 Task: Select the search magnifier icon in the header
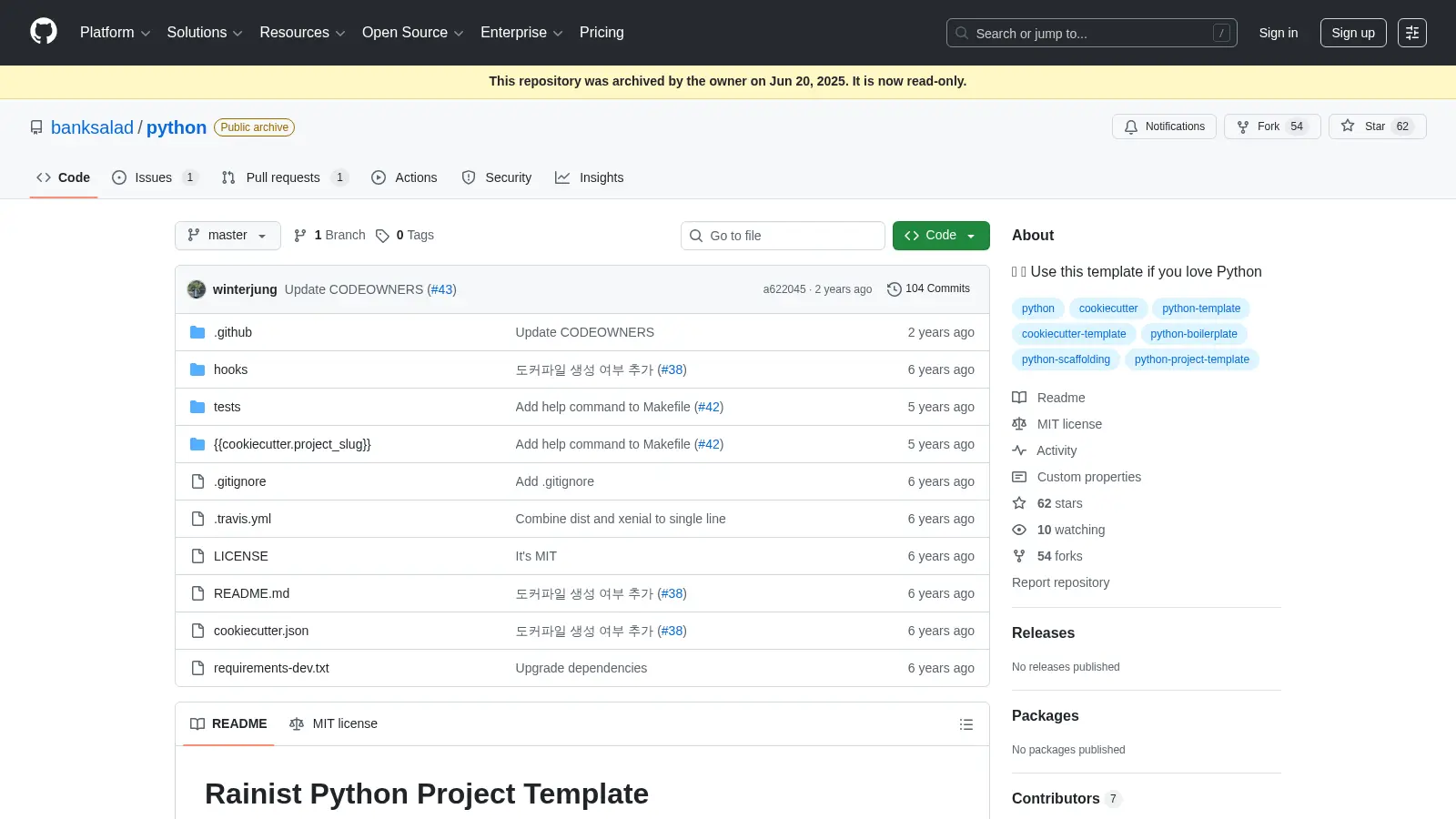(962, 33)
